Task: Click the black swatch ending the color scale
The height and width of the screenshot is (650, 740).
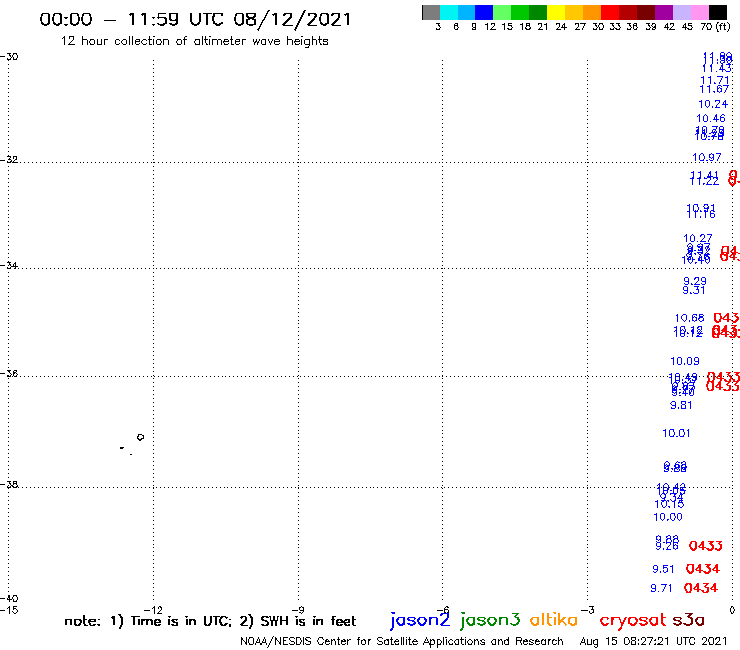Action: click(x=718, y=12)
